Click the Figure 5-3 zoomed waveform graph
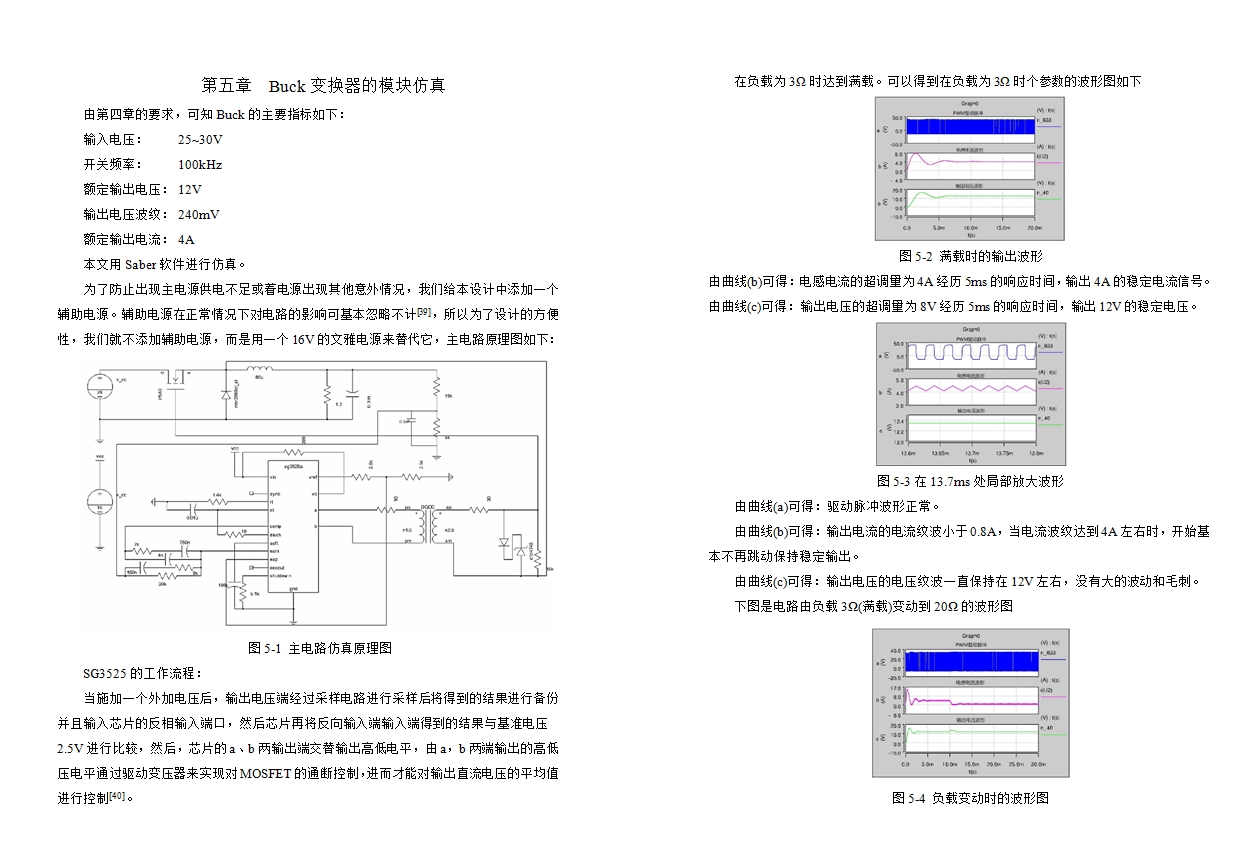 tap(970, 394)
